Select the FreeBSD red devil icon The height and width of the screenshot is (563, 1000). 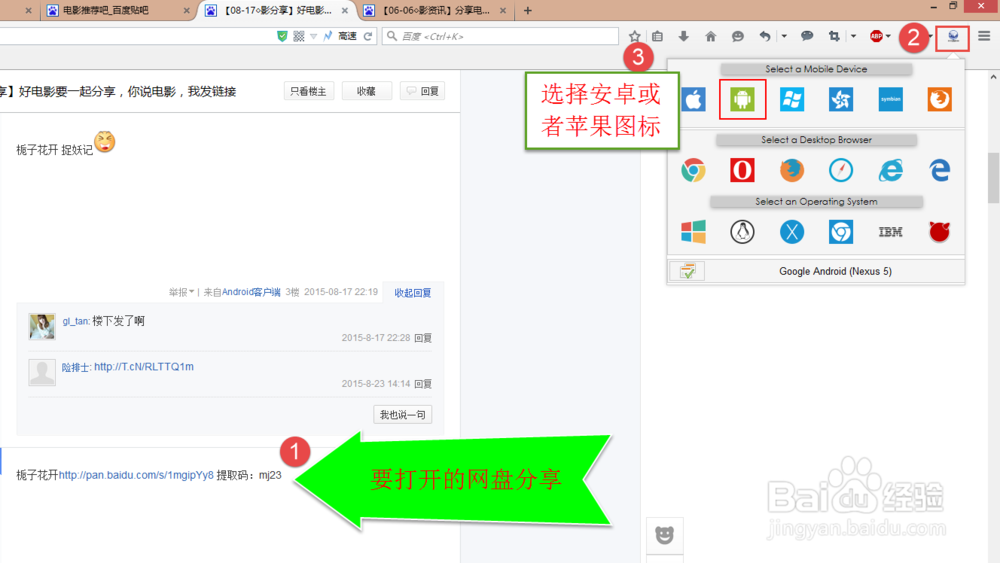point(939,232)
